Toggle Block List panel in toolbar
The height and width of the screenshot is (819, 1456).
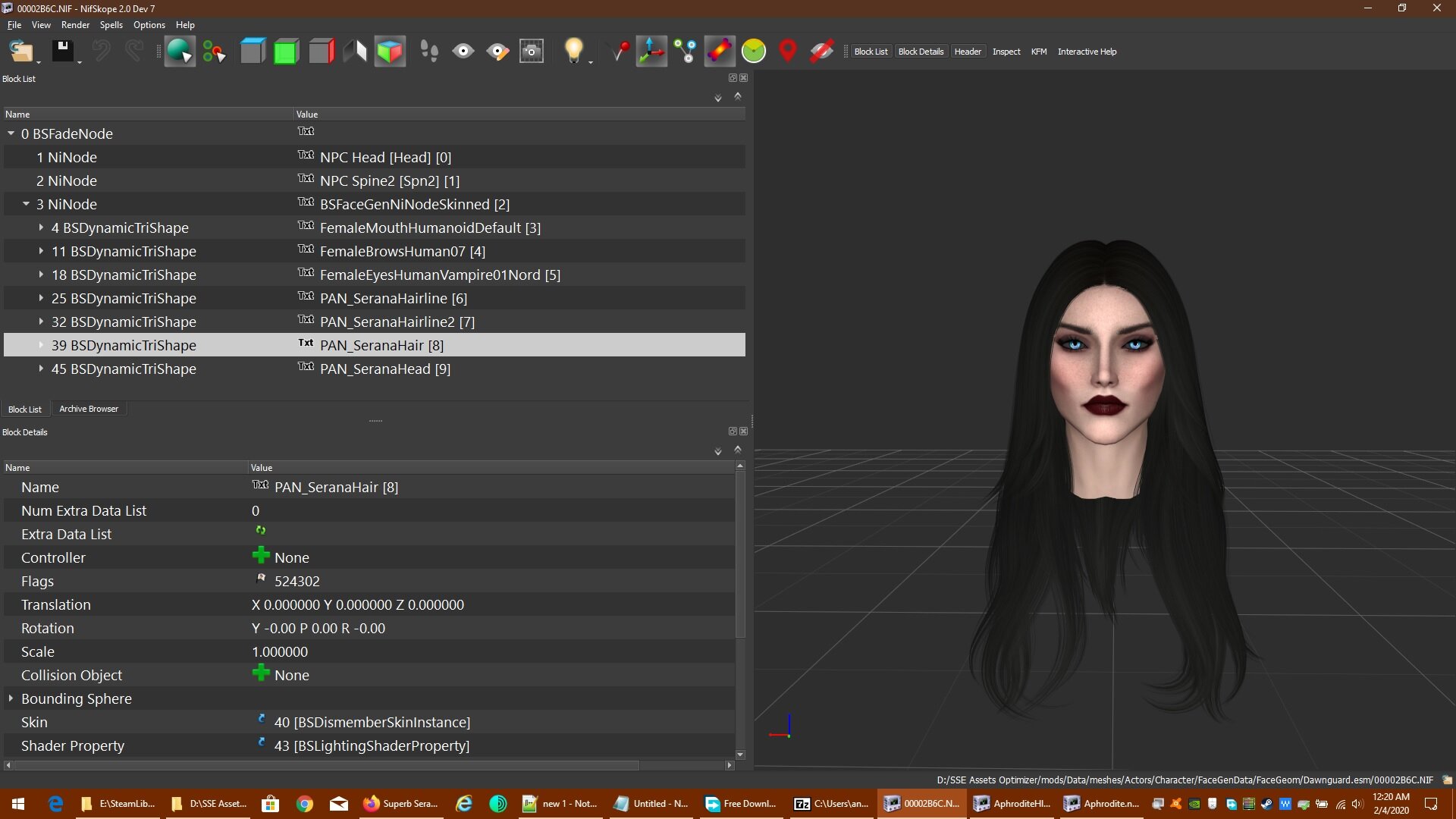pos(871,52)
